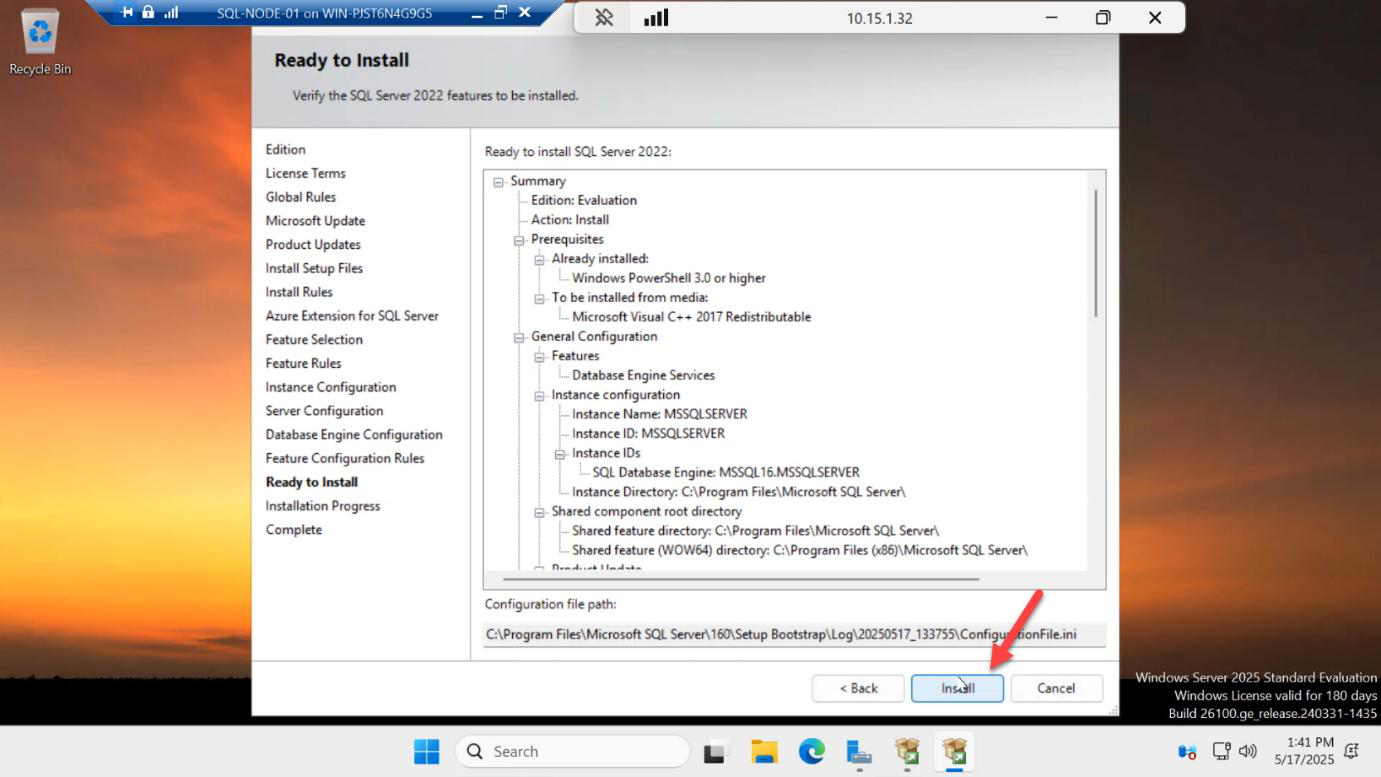The image size is (1381, 777).
Task: Click signal bars icon on 10.15.1.32 connection bar
Action: [656, 18]
